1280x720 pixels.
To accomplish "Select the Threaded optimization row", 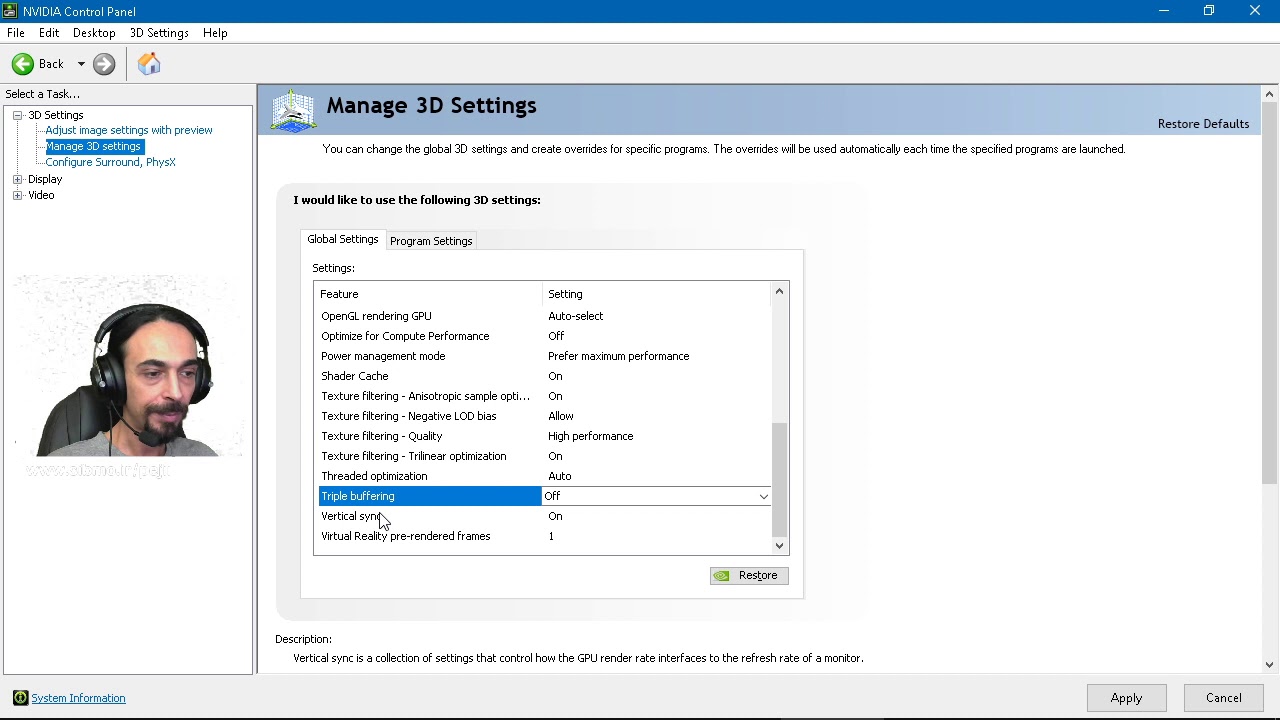I will (x=545, y=476).
